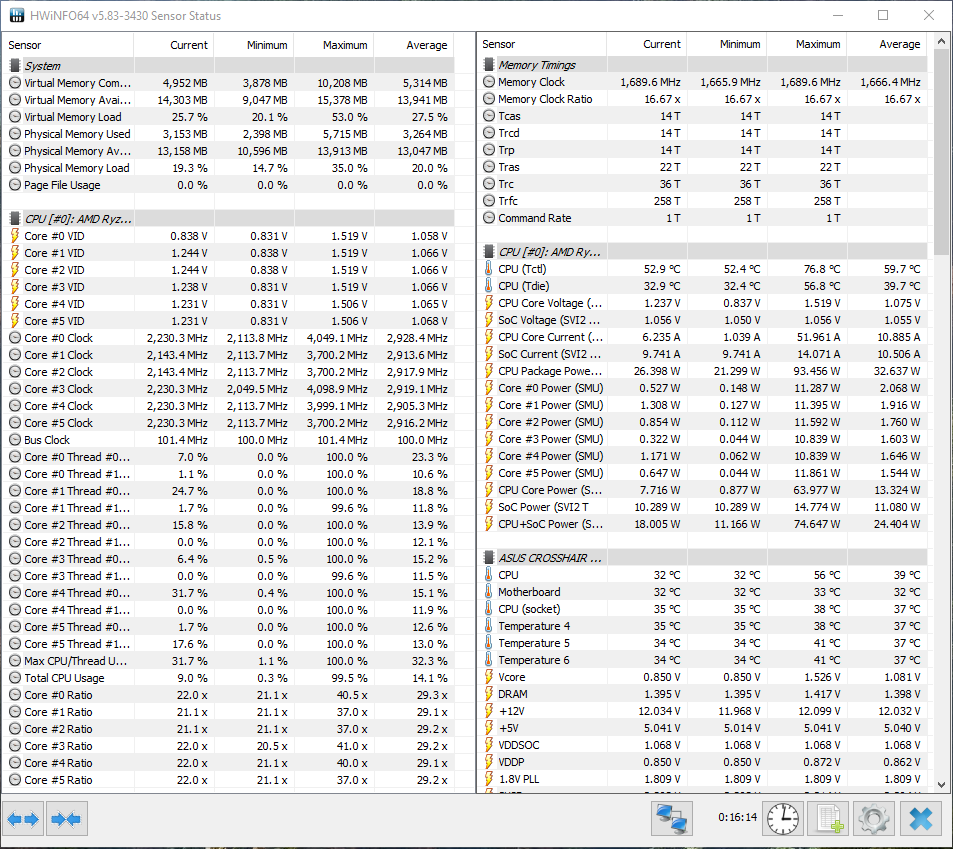The height and width of the screenshot is (849, 953).
Task: Select the Physical Memory Used row
Action: tap(231, 134)
